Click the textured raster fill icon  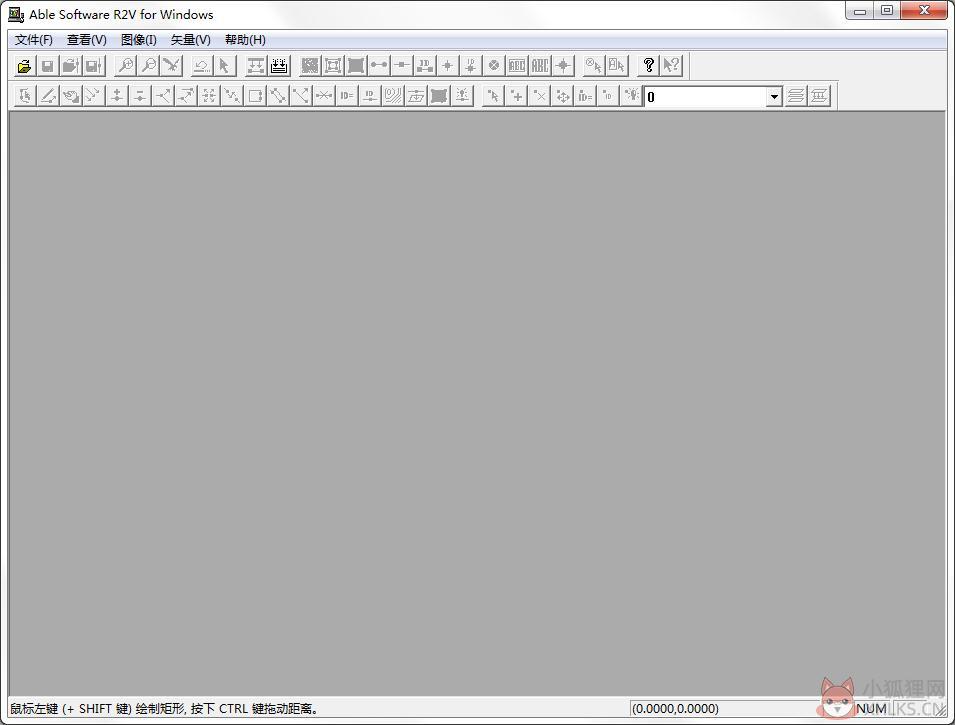pyautogui.click(x=309, y=65)
